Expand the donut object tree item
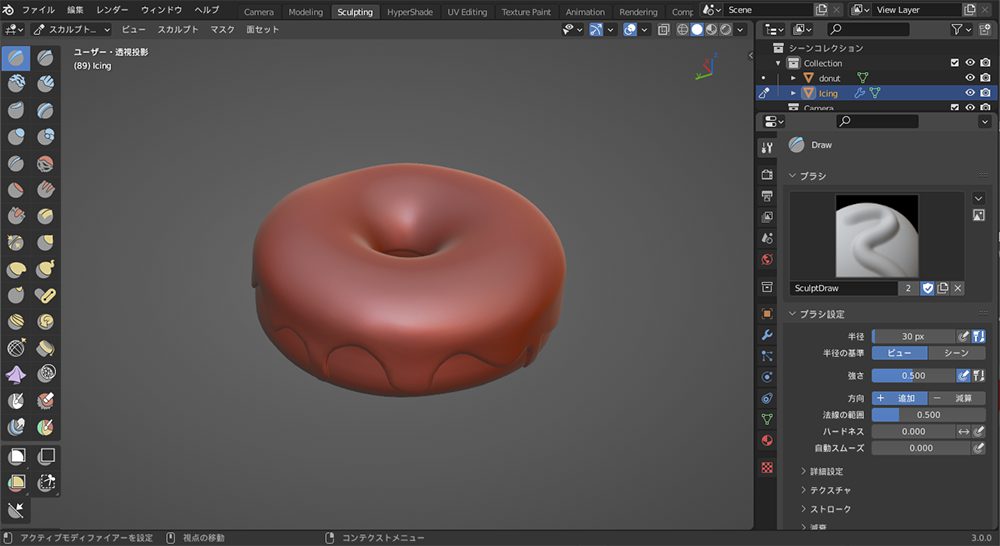 [793, 78]
